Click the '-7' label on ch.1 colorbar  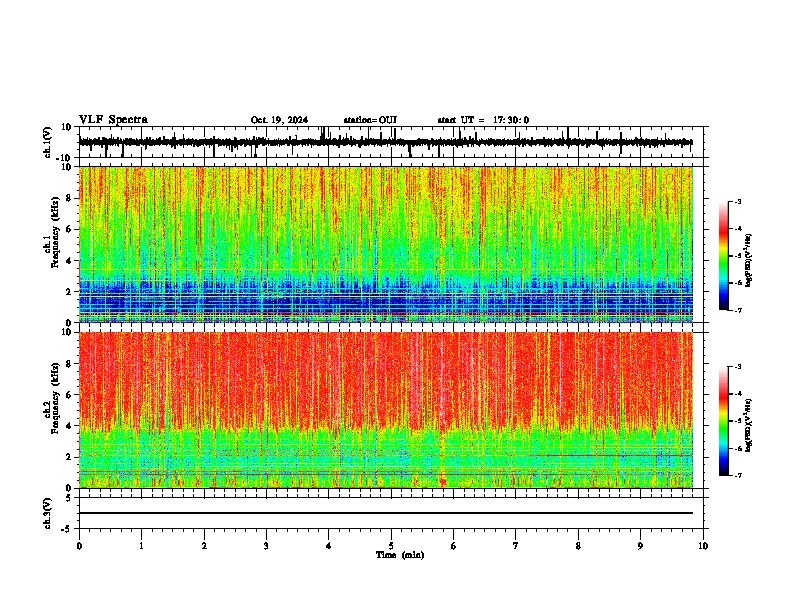(x=738, y=310)
